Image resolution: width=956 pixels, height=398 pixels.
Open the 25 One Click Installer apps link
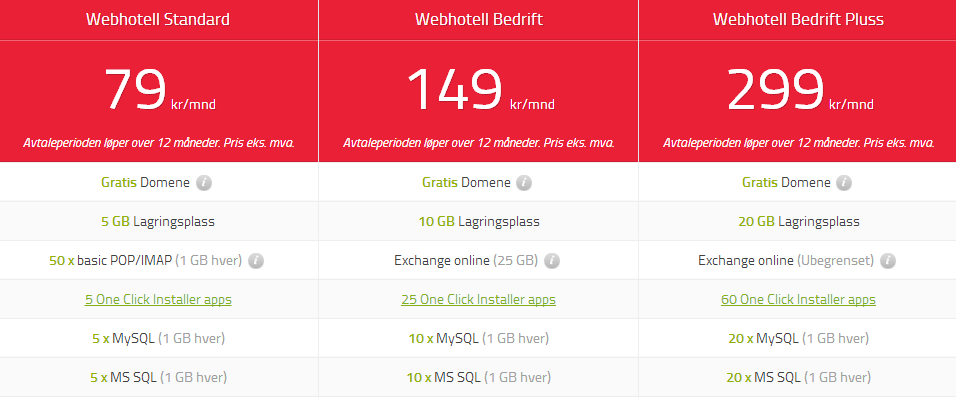point(479,300)
